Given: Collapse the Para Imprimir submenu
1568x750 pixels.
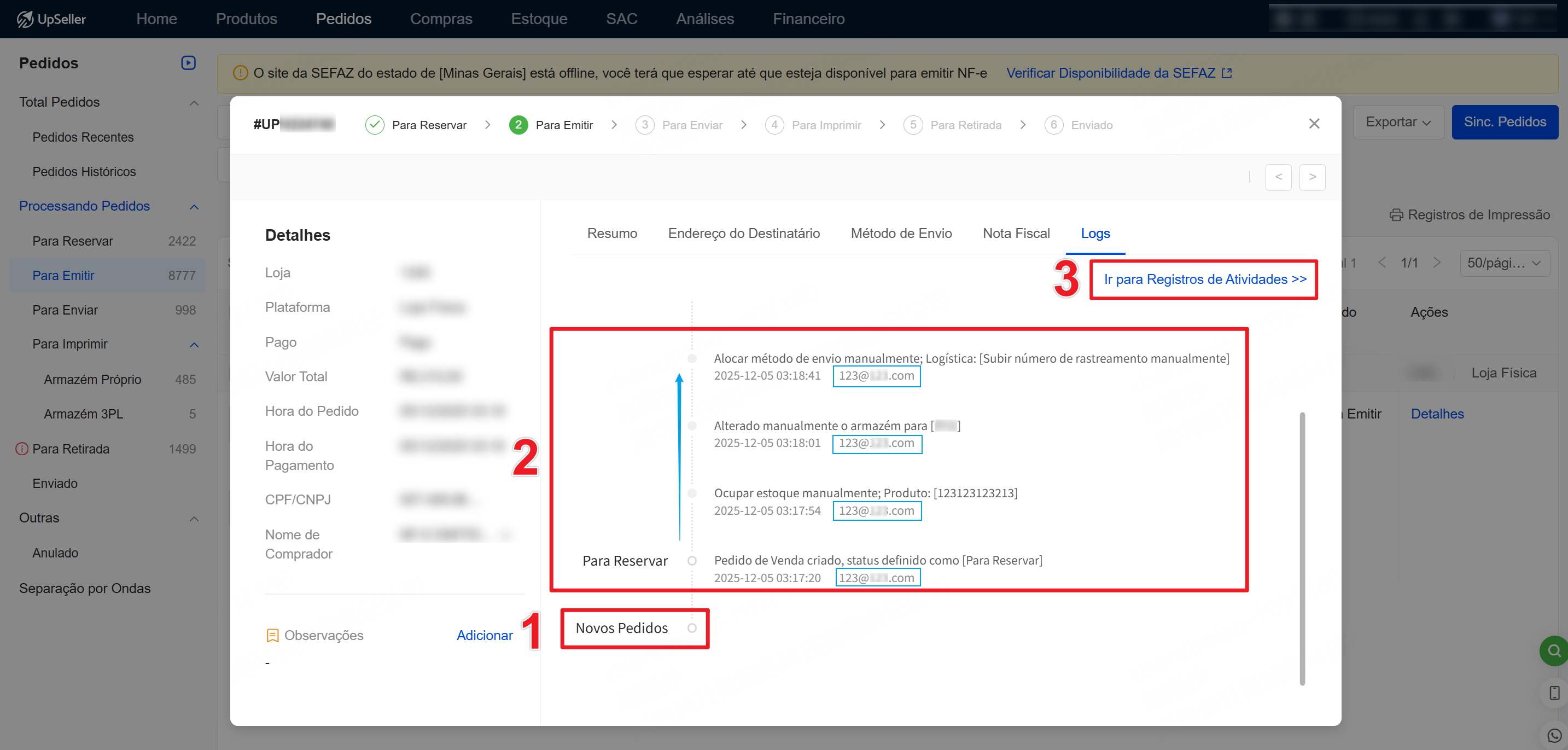Looking at the screenshot, I should 194,345.
